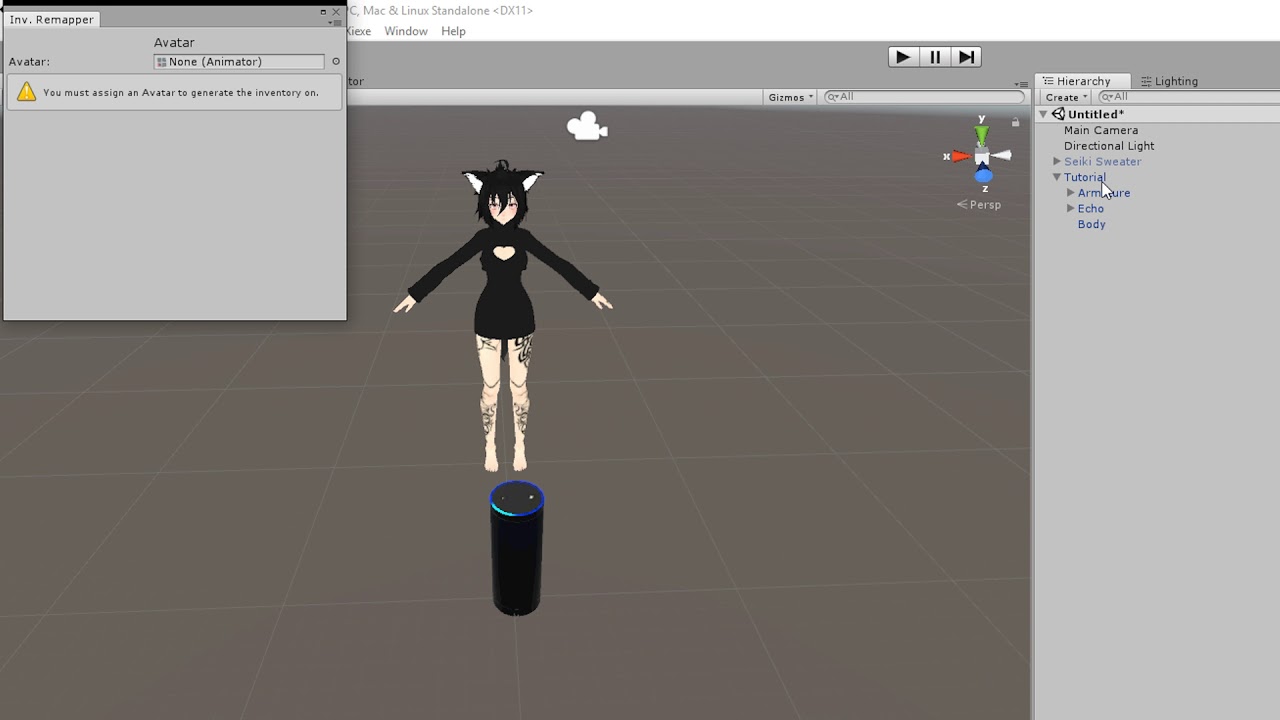Click the scene view search field
Screen dimensions: 1280x720
(x=923, y=97)
